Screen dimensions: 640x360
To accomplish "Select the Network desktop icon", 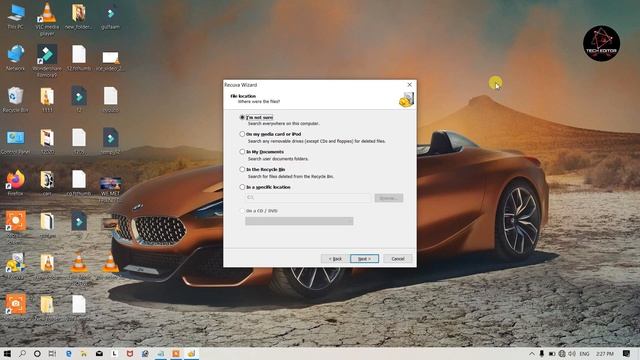I will [16, 58].
